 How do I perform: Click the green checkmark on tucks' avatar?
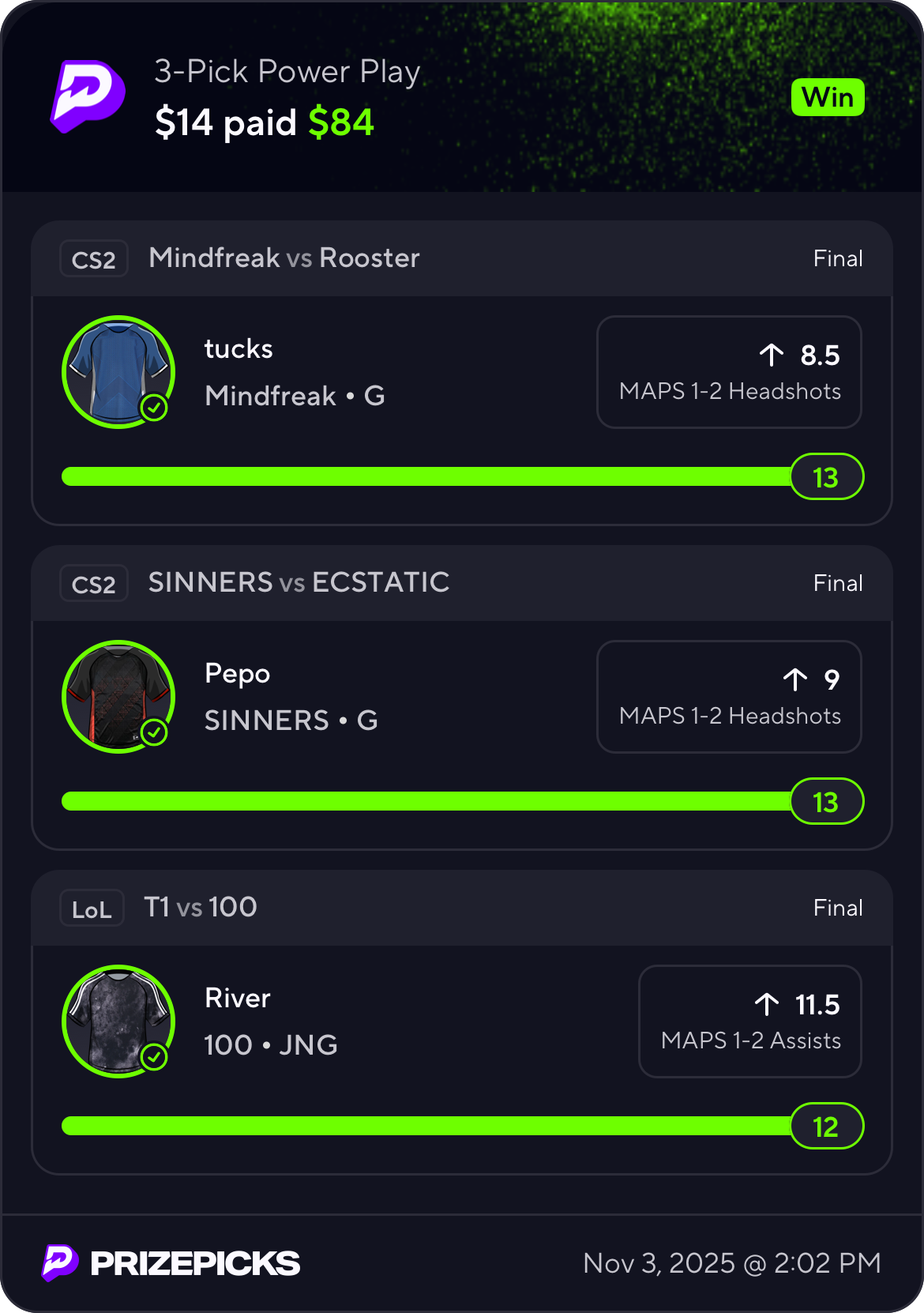154,408
